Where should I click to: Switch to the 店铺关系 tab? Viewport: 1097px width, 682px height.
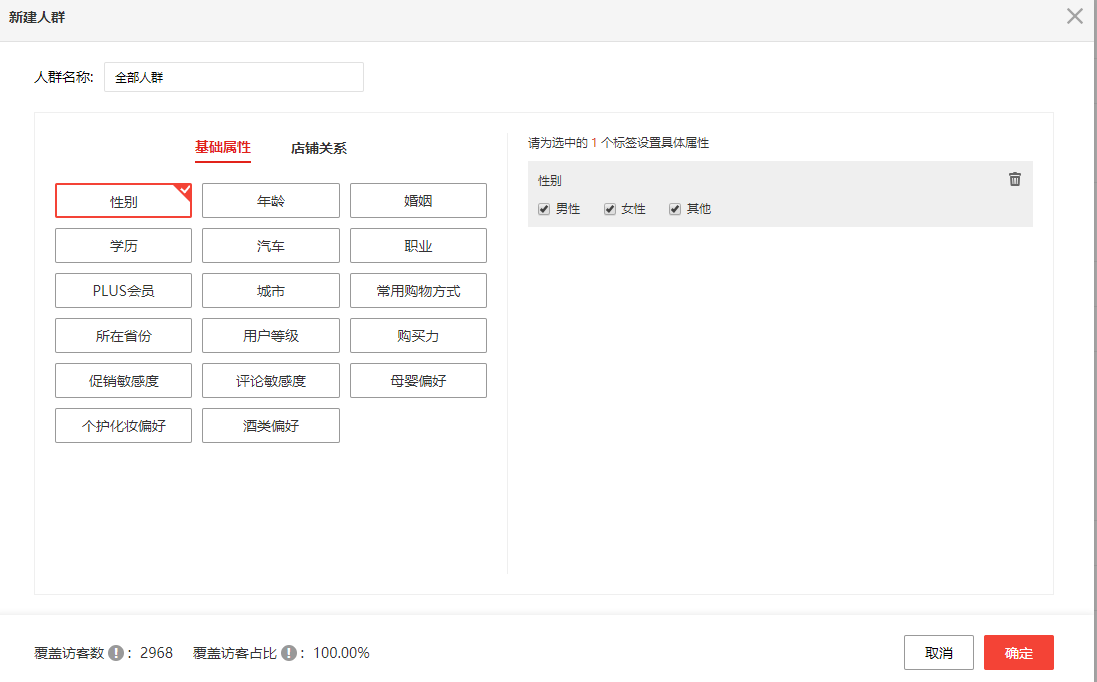[x=319, y=148]
